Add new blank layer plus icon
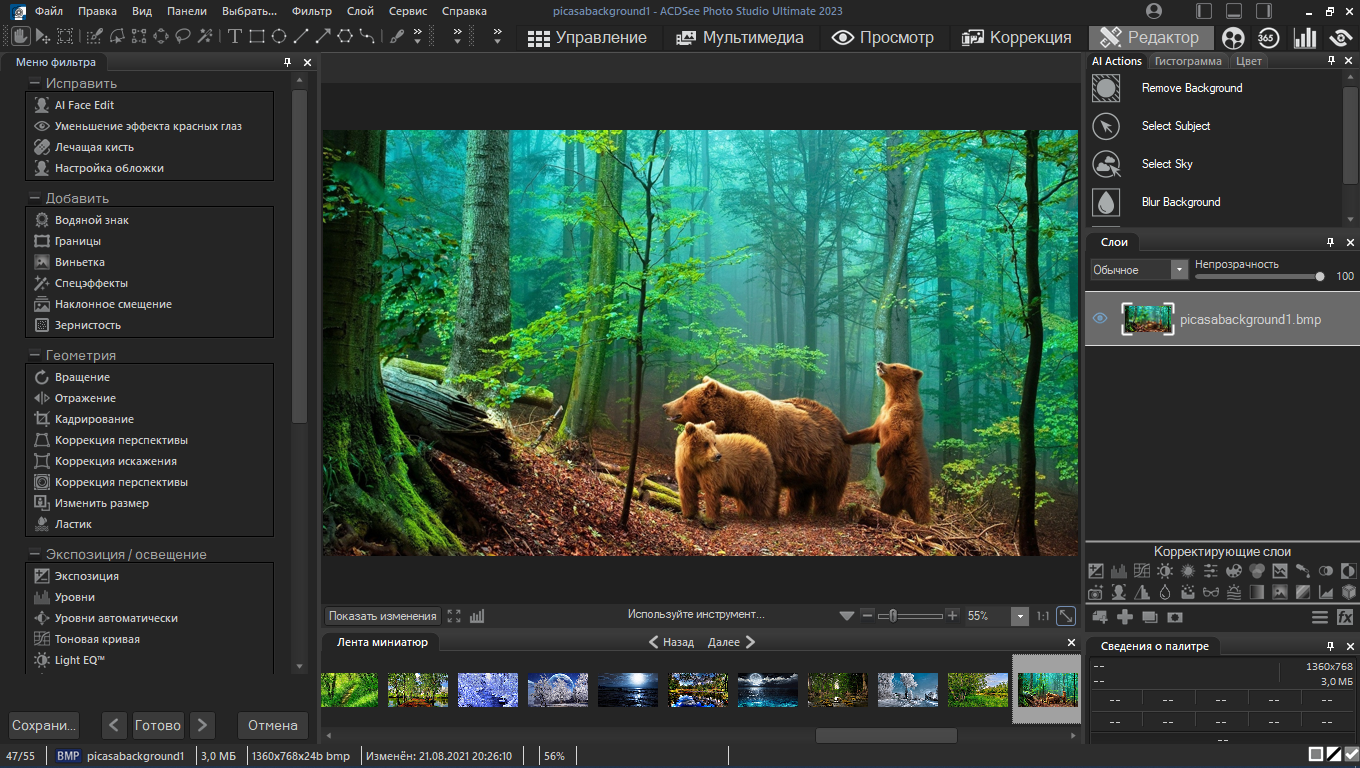This screenshot has height=768, width=1360. (1125, 617)
